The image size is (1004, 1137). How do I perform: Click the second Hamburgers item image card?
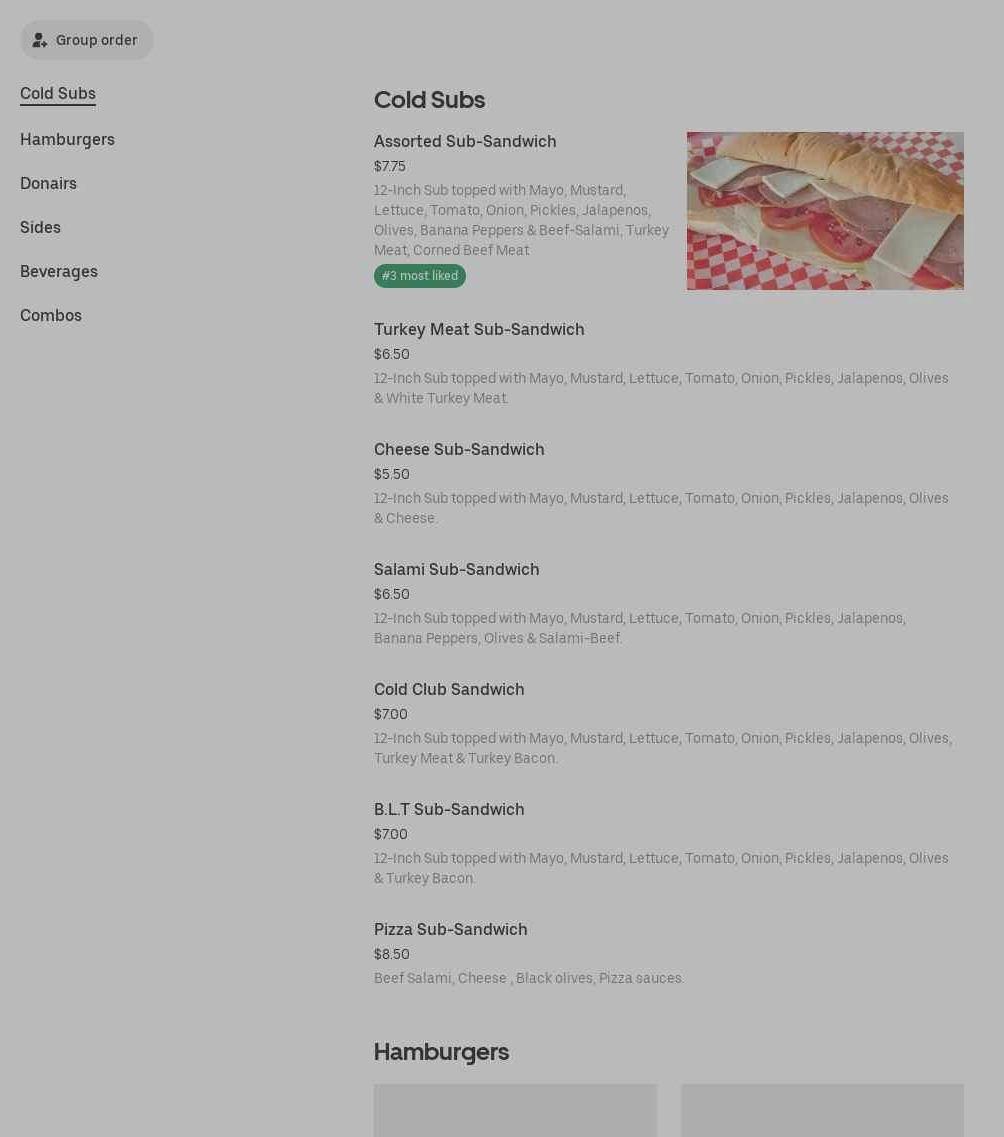point(822,1110)
